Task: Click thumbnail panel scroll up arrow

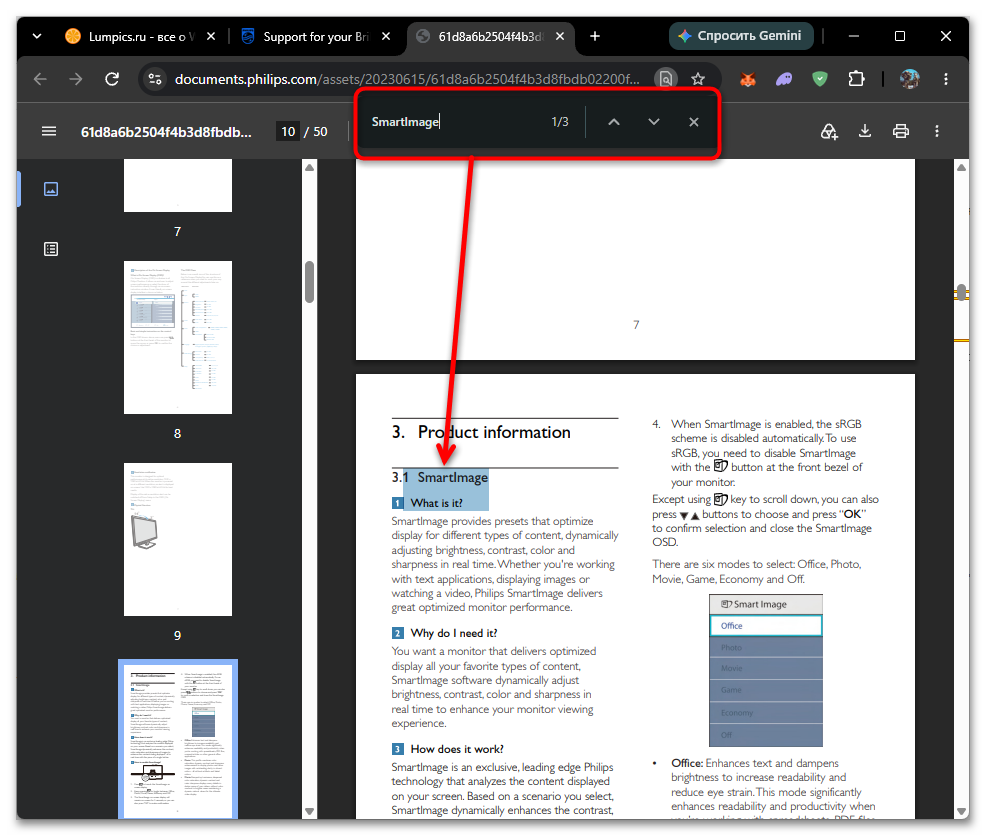Action: coord(309,168)
